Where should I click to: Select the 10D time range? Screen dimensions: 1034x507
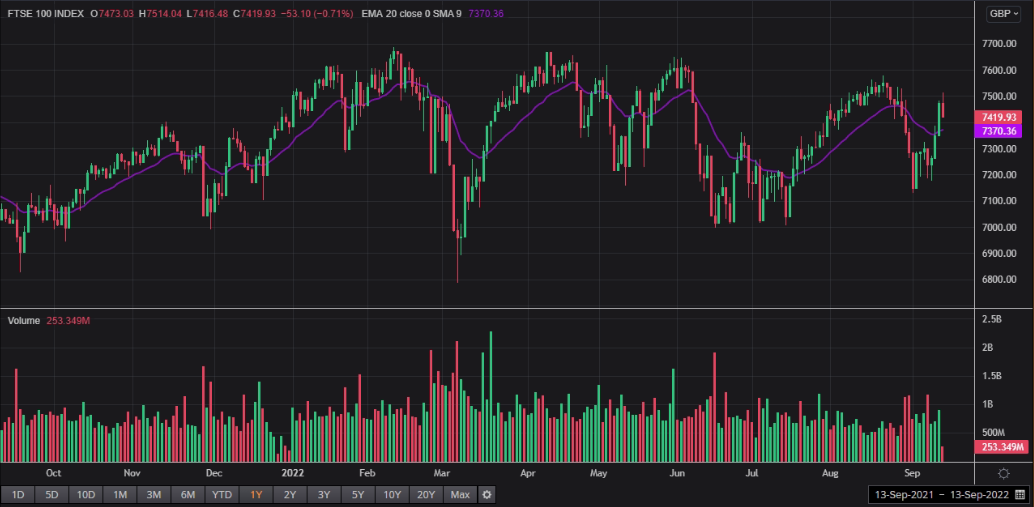pyautogui.click(x=86, y=494)
